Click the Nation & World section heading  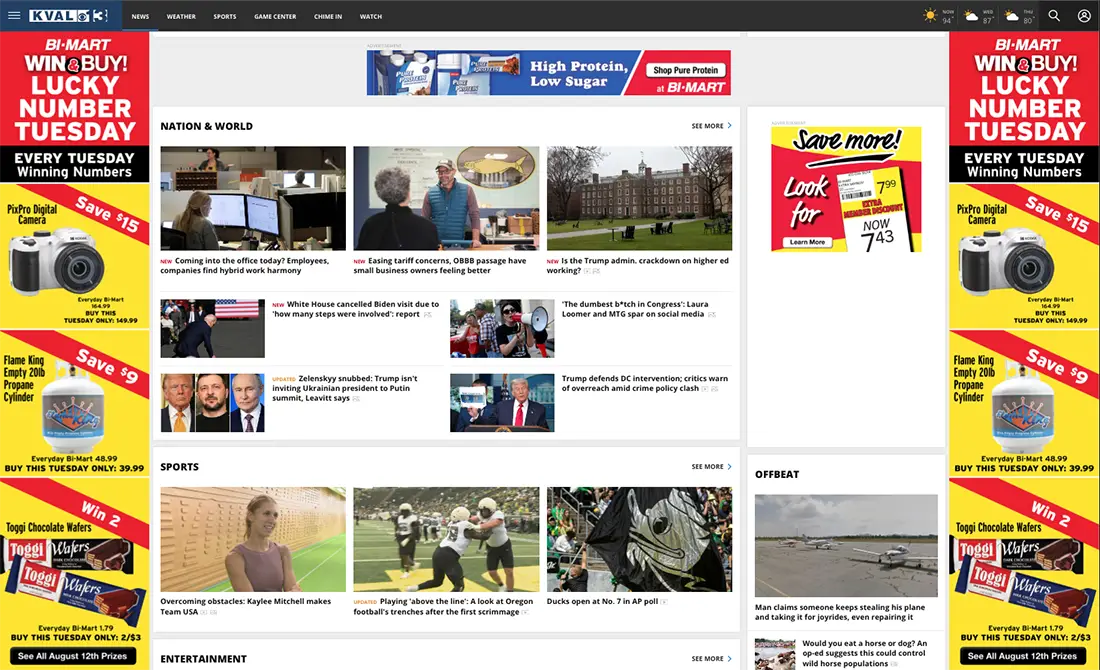(x=206, y=126)
